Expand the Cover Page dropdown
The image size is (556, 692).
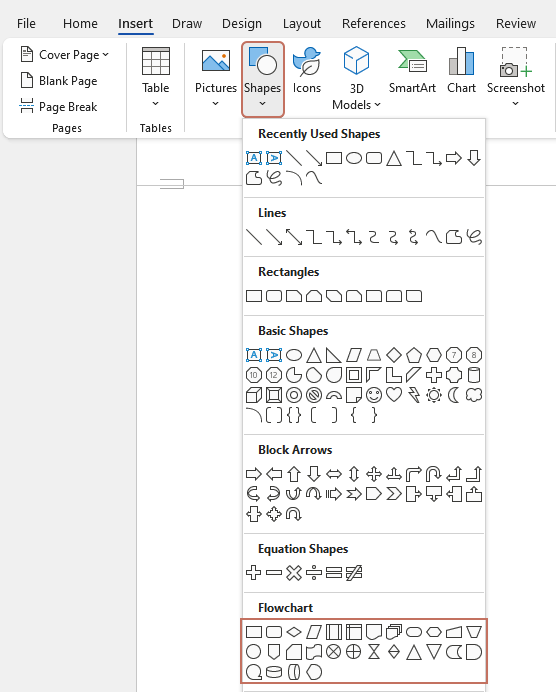pyautogui.click(x=105, y=54)
